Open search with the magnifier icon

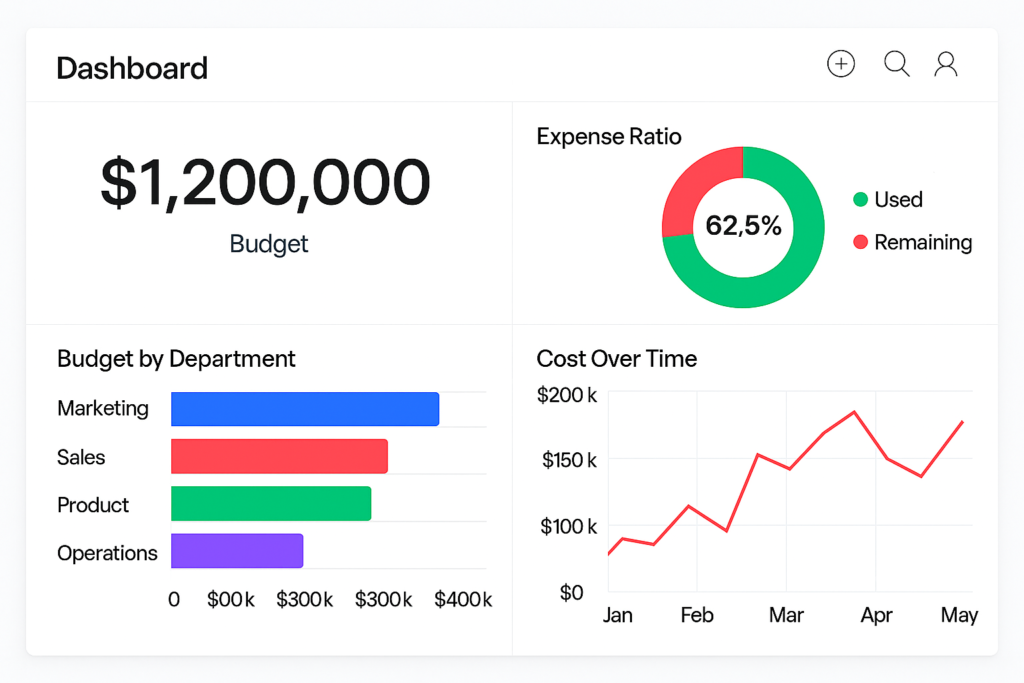896,64
